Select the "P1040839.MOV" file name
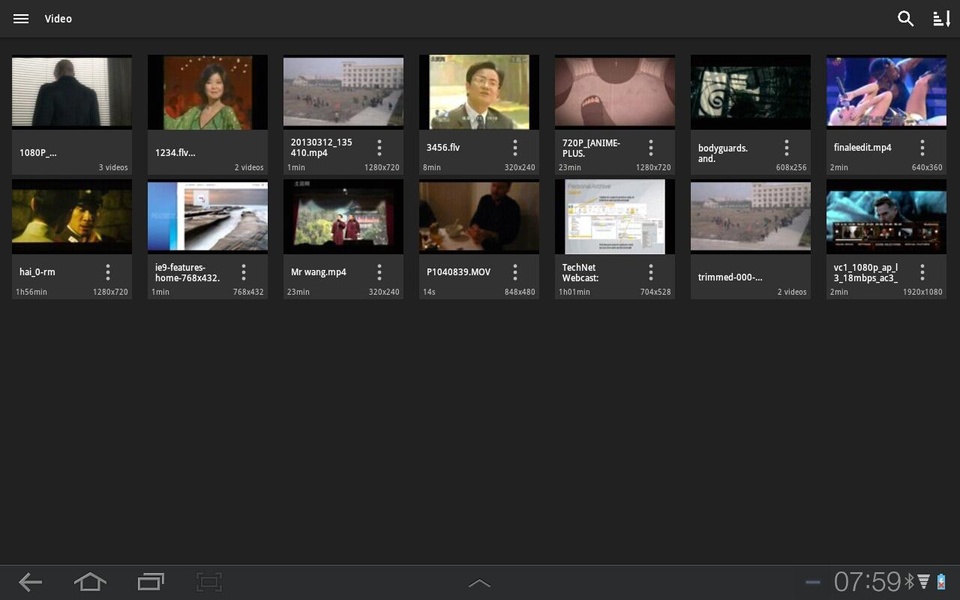Image resolution: width=960 pixels, height=600 pixels. 459,272
